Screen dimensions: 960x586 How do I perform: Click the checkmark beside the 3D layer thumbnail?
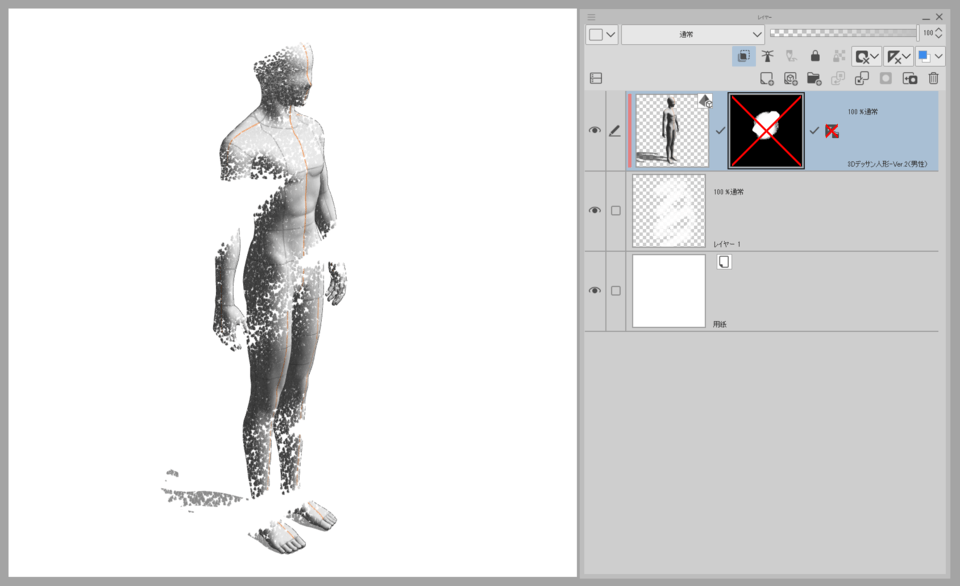pos(721,130)
